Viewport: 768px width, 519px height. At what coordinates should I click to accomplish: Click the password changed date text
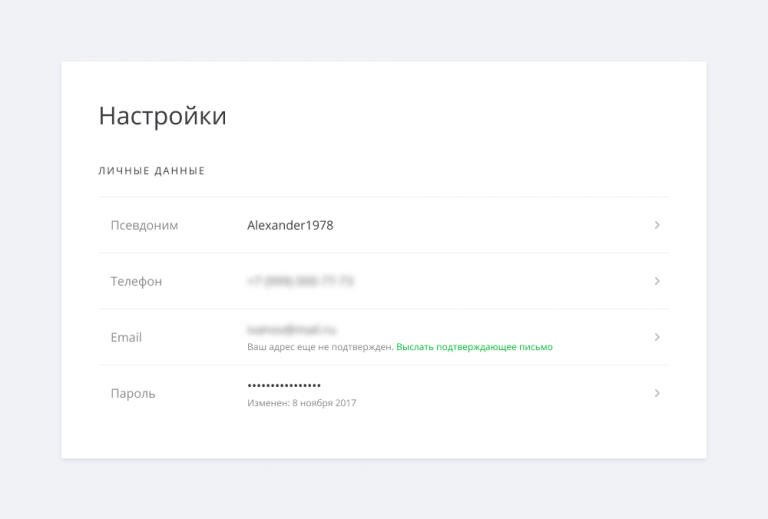point(301,403)
